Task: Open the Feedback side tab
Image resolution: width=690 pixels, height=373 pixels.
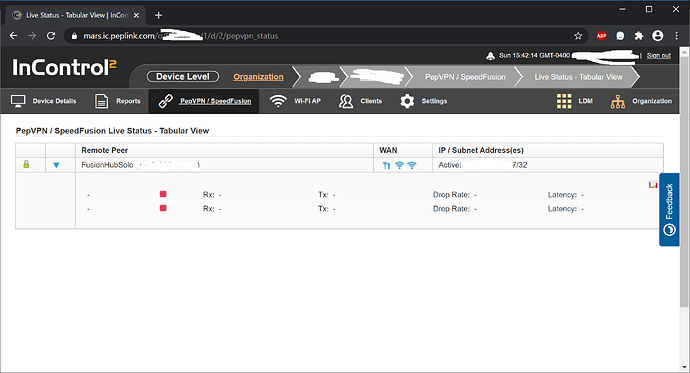Action: pyautogui.click(x=669, y=209)
